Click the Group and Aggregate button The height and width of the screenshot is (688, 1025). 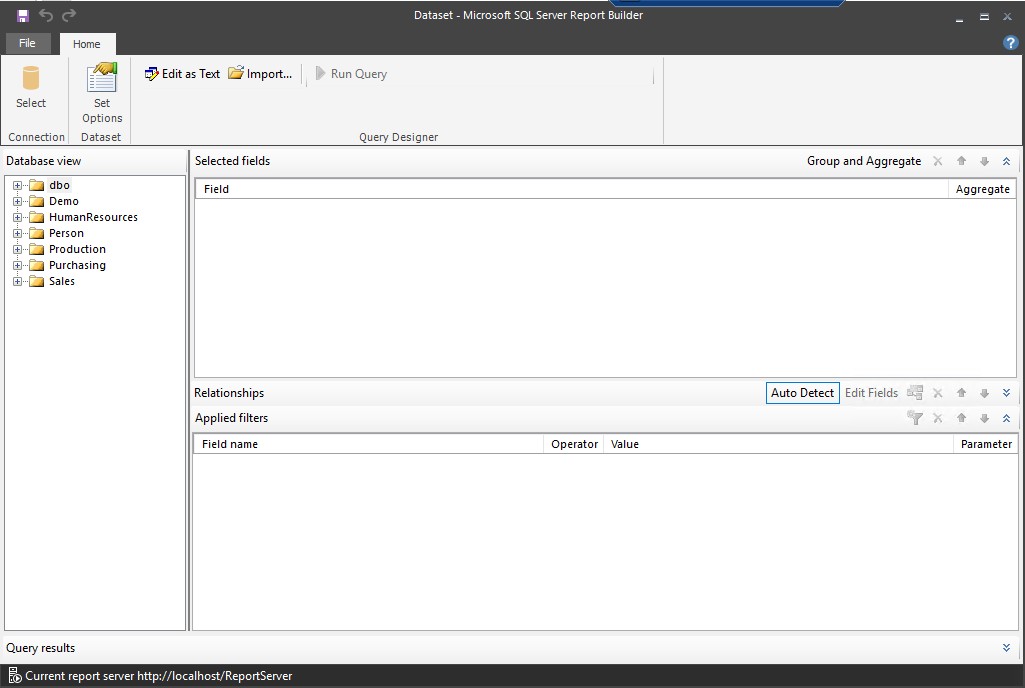864,161
